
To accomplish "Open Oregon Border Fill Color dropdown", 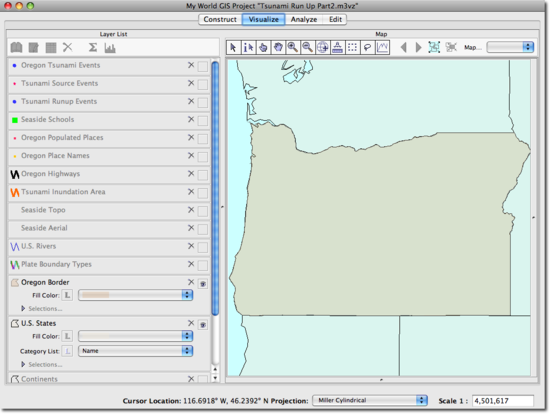I will pos(135,295).
